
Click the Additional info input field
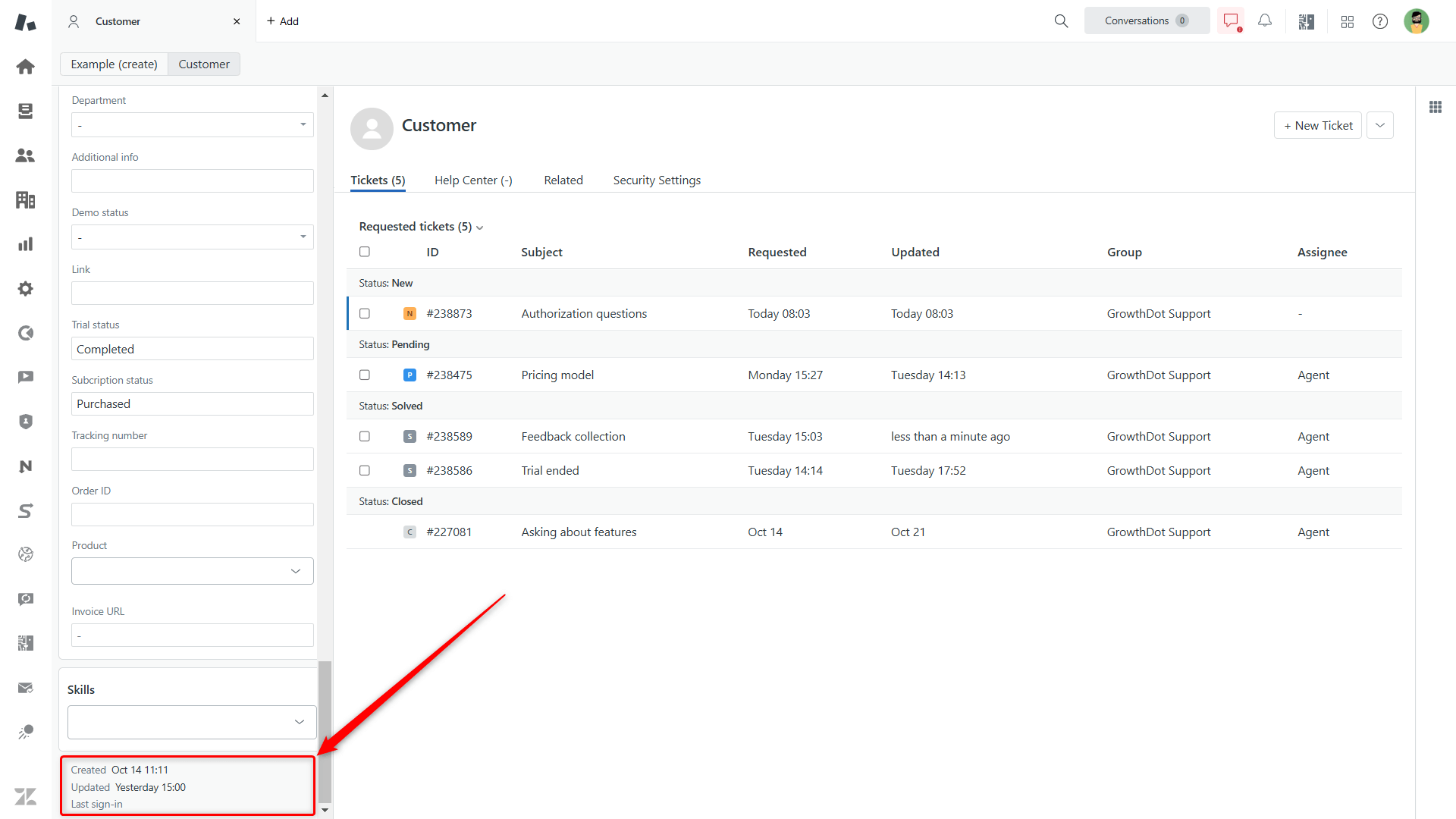tap(191, 181)
